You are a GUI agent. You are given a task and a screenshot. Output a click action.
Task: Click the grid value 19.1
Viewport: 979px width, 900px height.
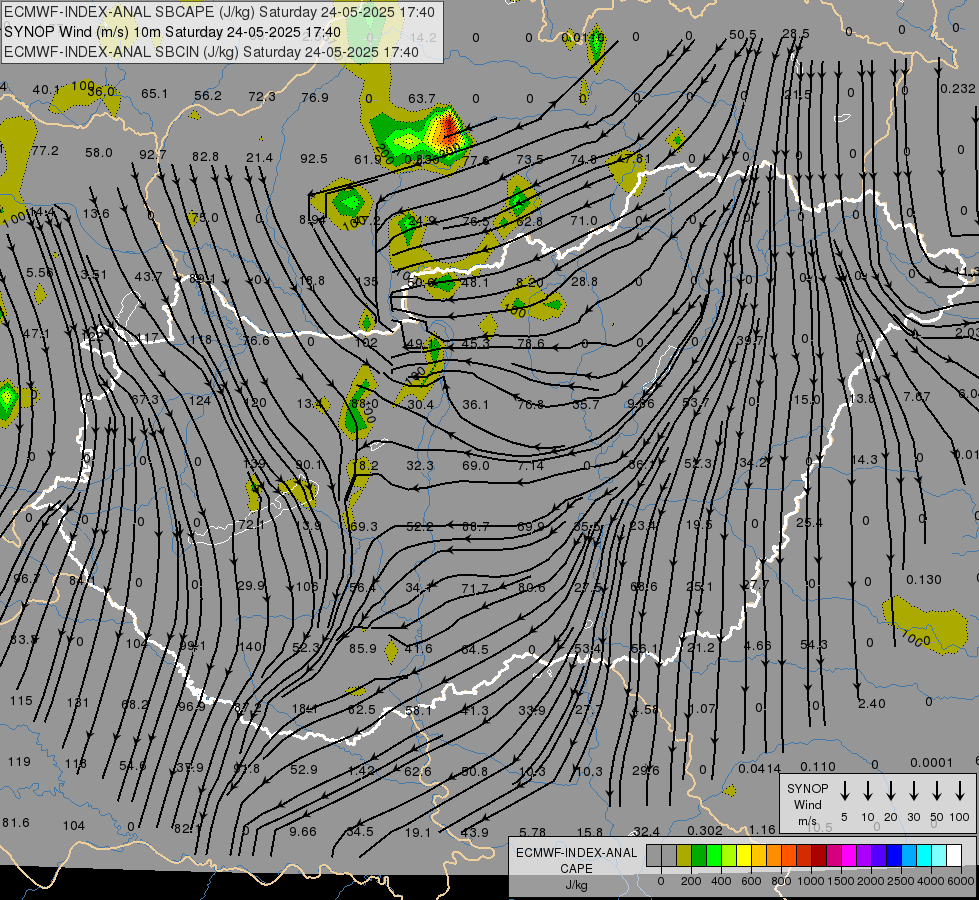click(x=418, y=833)
